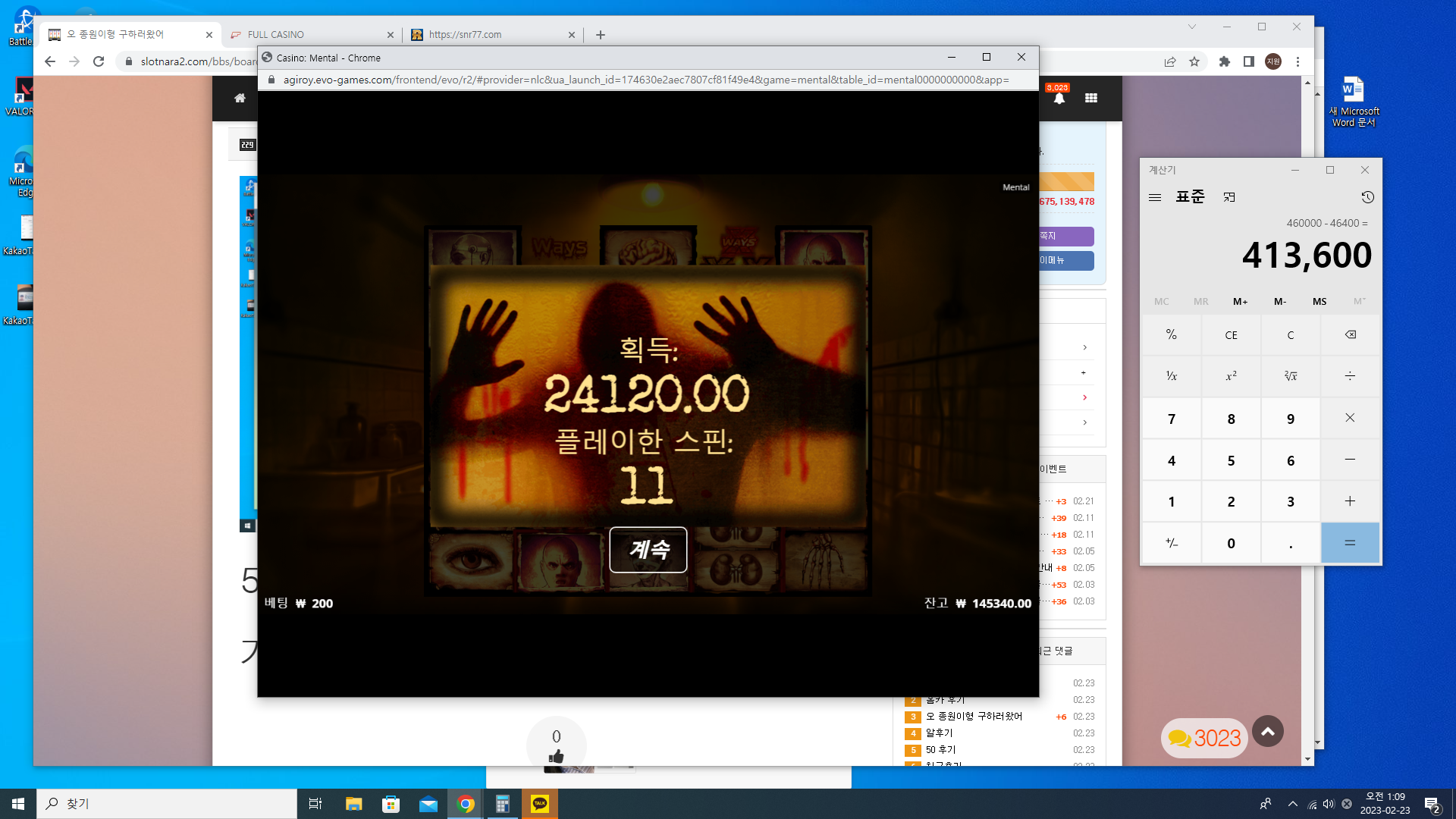
Task: Open the Calculator taskbar icon
Action: coord(502,804)
